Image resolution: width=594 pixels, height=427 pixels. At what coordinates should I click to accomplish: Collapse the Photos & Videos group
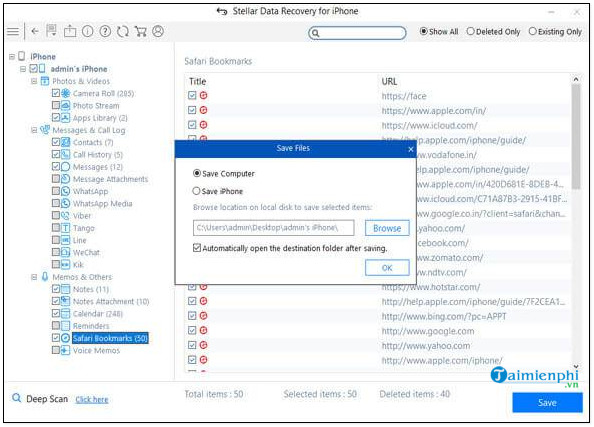click(34, 81)
